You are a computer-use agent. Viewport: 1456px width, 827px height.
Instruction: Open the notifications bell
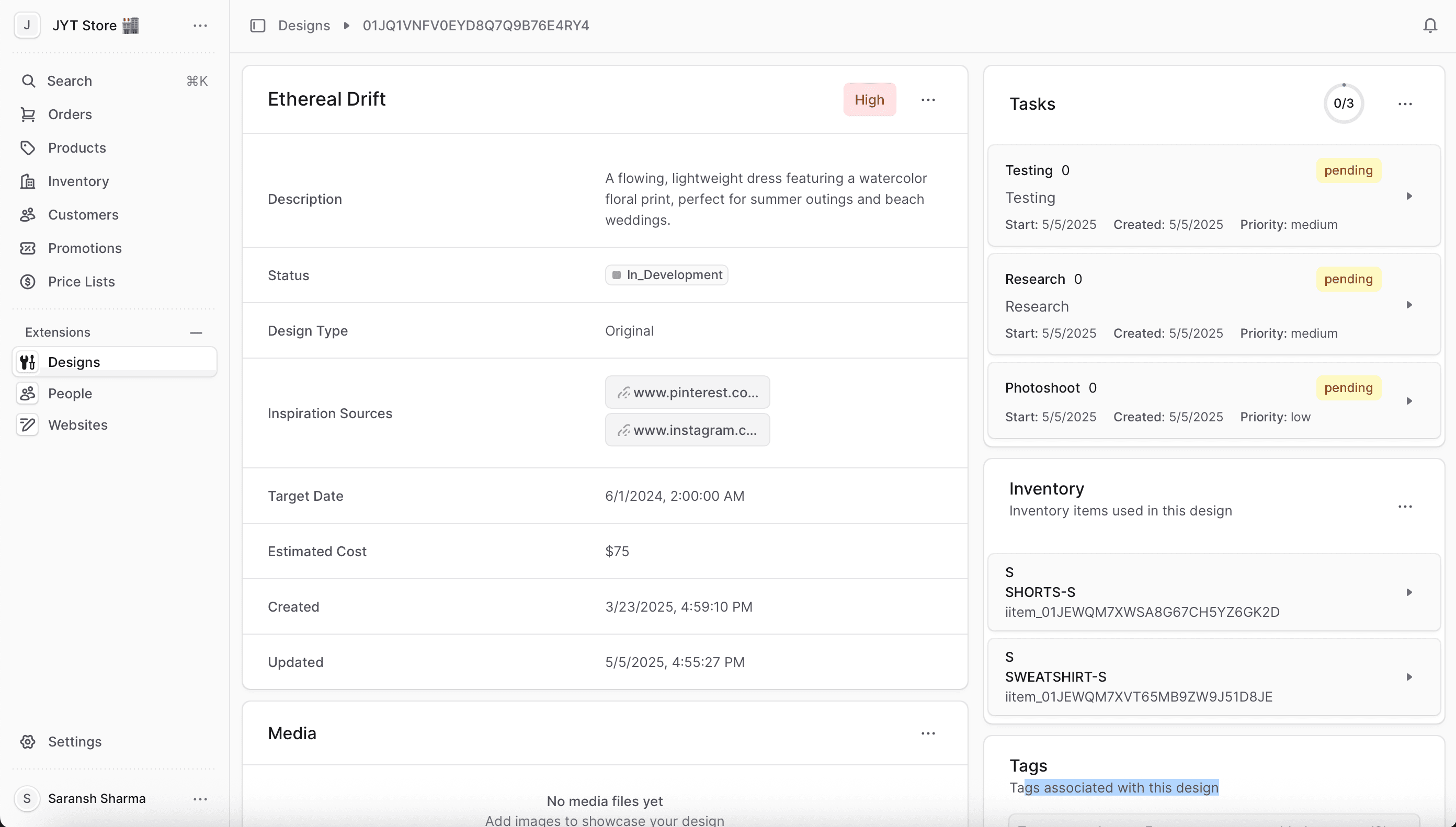click(x=1430, y=26)
